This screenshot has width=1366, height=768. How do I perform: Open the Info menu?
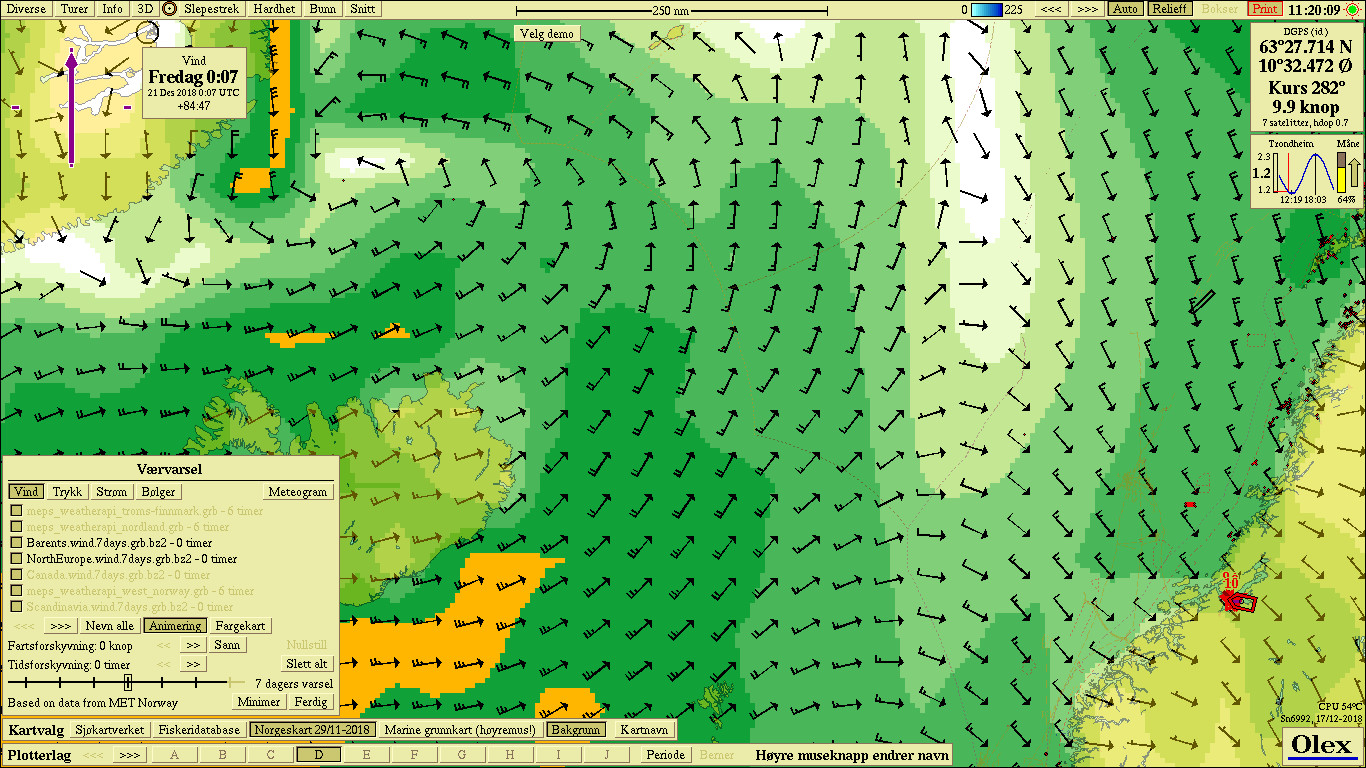pyautogui.click(x=113, y=8)
